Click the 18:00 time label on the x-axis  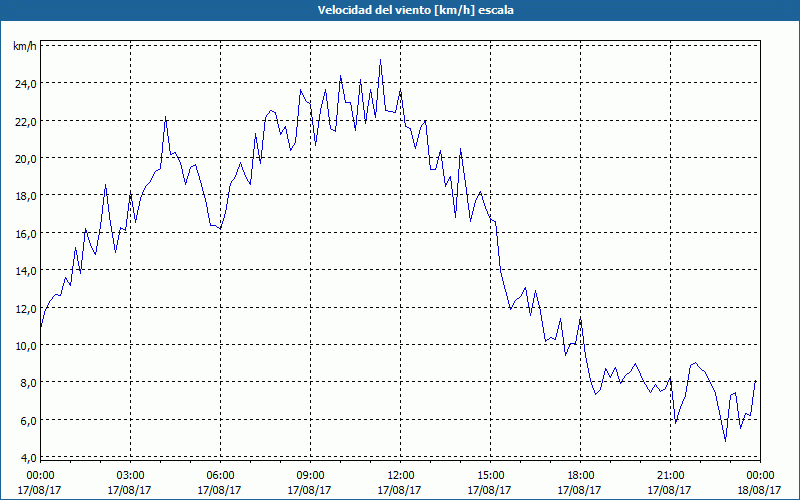click(580, 476)
